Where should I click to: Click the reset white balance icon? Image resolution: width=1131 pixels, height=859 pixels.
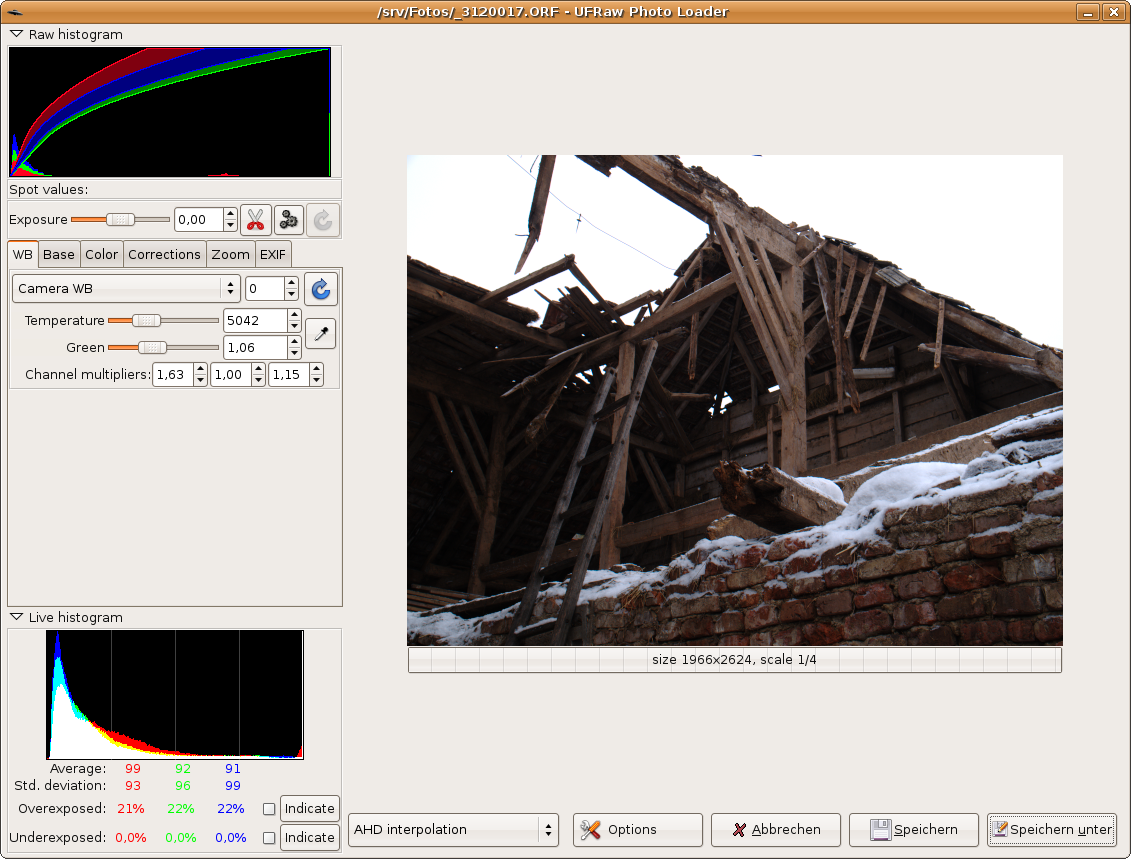tap(321, 289)
